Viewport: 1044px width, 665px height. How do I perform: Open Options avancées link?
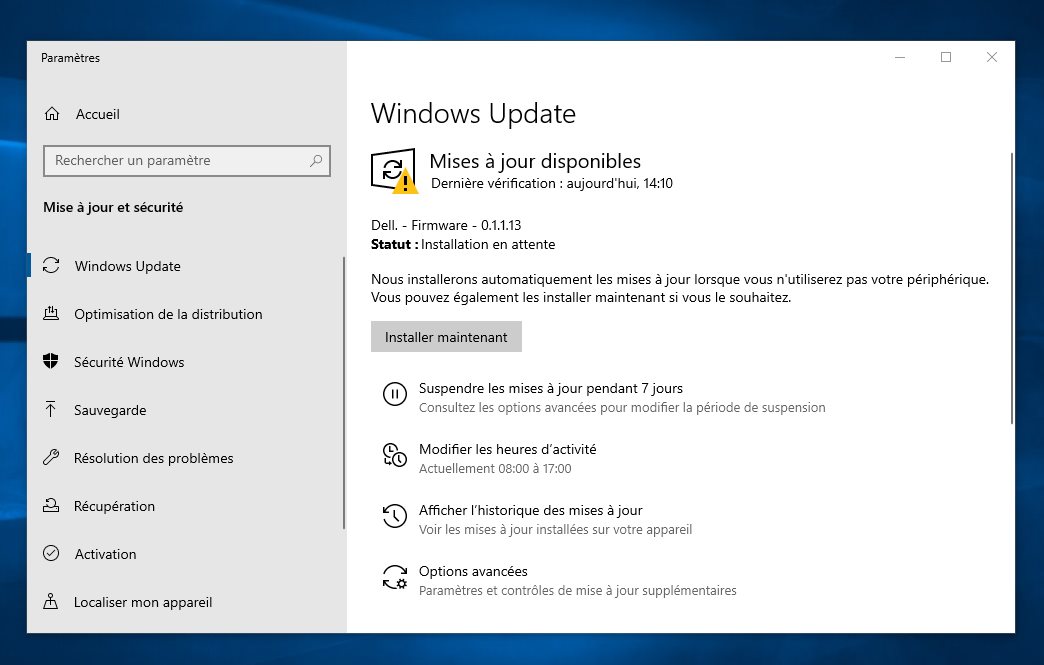tap(473, 571)
